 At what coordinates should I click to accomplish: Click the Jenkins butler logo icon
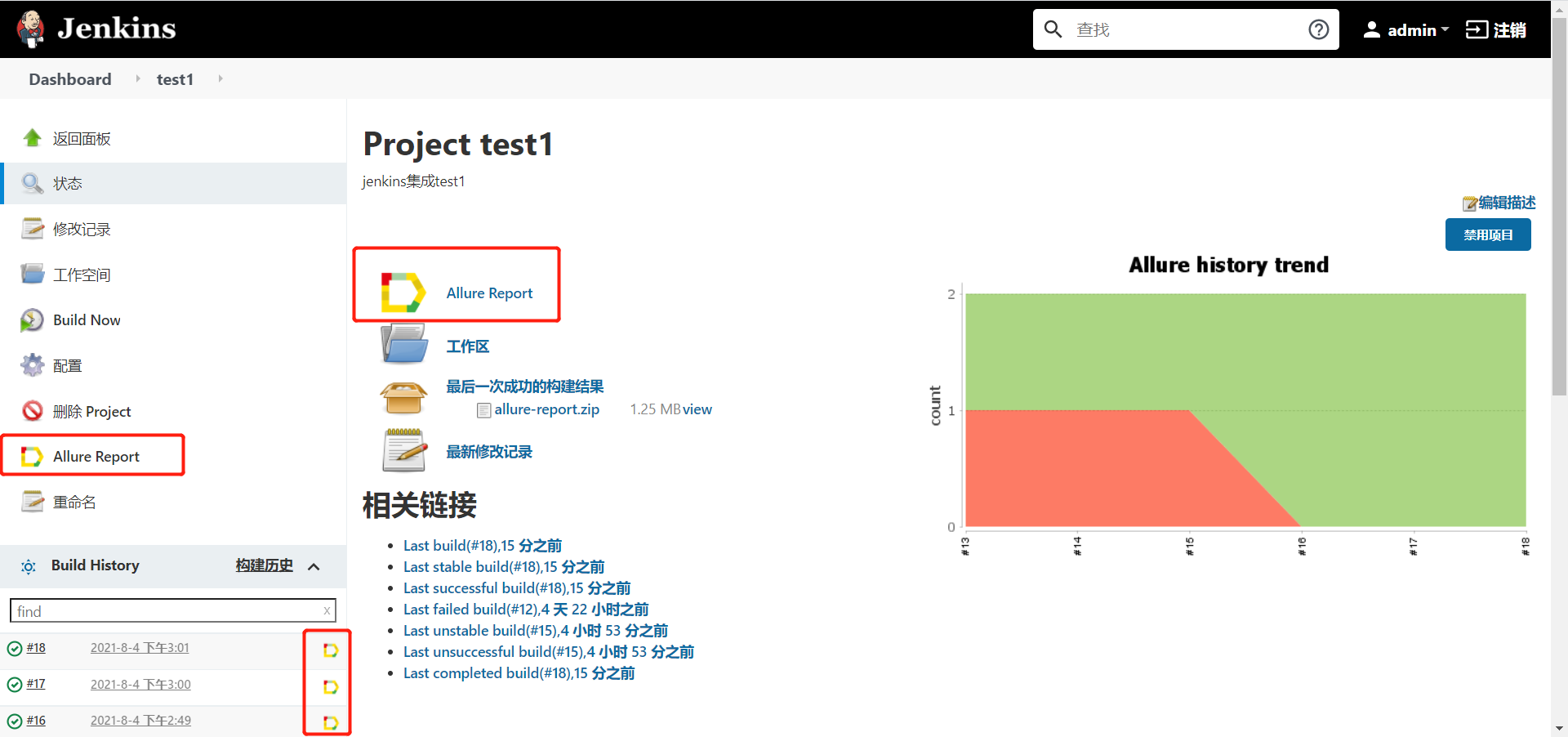click(31, 29)
